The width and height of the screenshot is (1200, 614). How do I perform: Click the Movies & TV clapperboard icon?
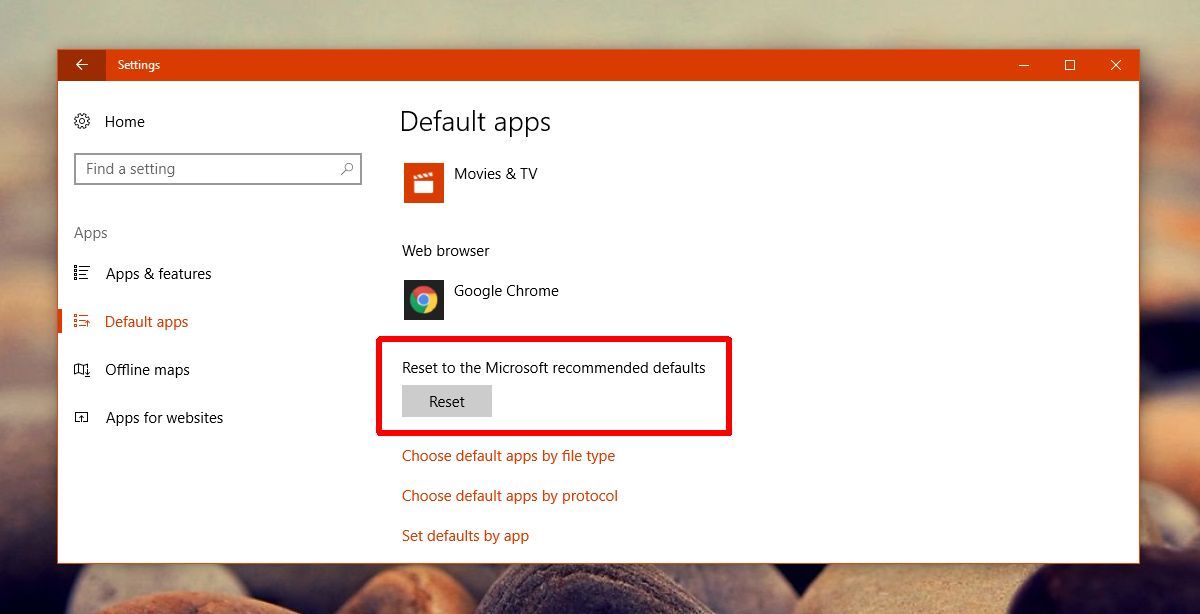424,183
